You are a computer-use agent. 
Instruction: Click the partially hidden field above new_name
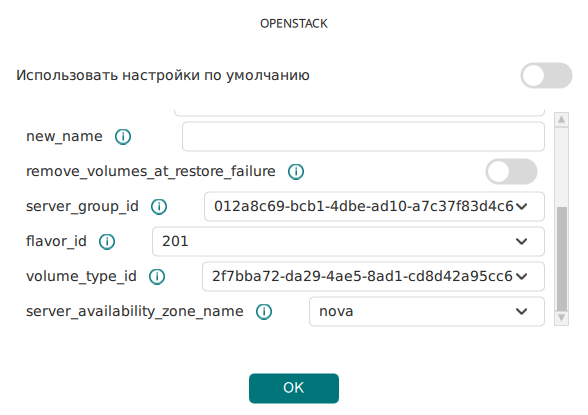point(359,113)
